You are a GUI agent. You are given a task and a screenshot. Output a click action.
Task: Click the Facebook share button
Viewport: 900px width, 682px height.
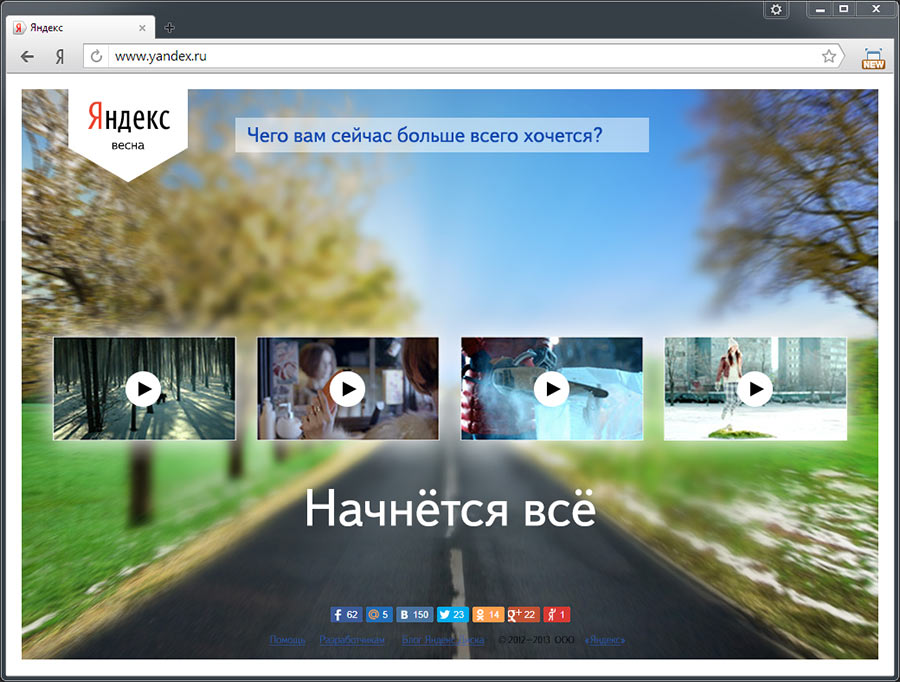(x=345, y=615)
